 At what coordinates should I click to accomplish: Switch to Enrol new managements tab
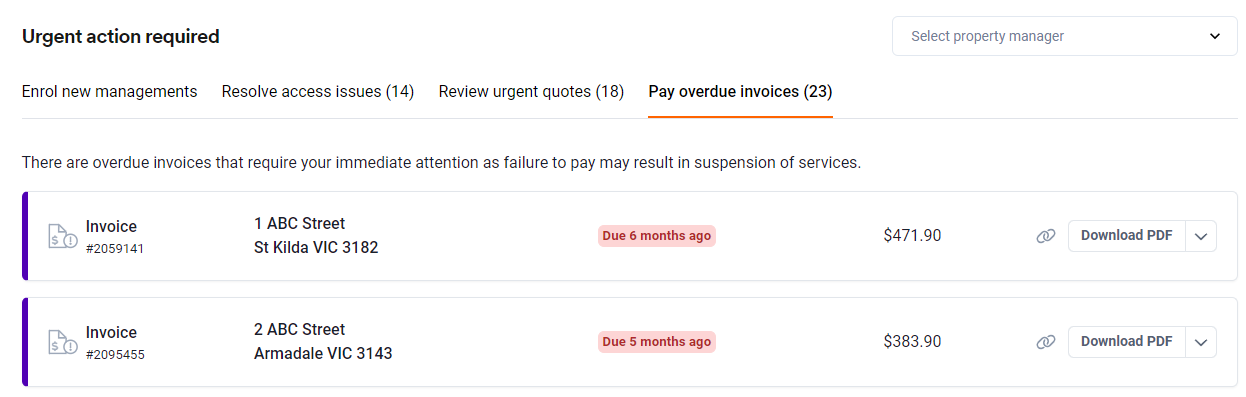(x=109, y=91)
